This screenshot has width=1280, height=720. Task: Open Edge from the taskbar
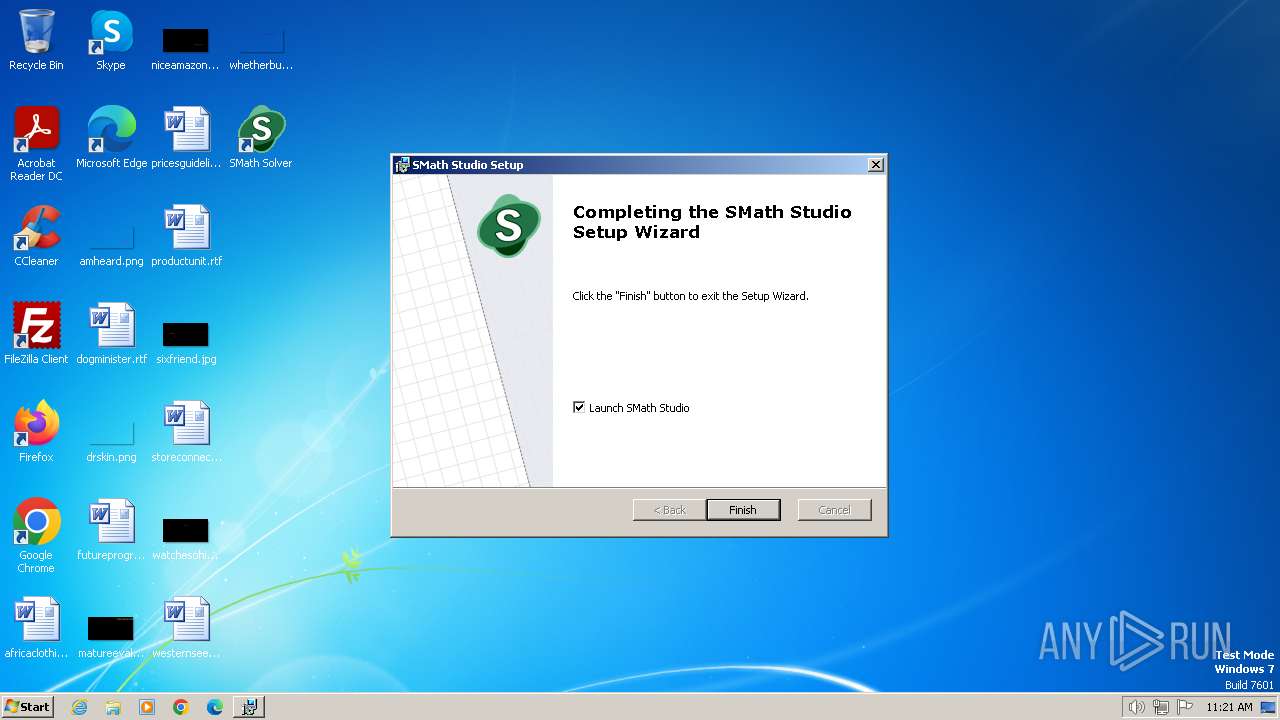pos(215,707)
